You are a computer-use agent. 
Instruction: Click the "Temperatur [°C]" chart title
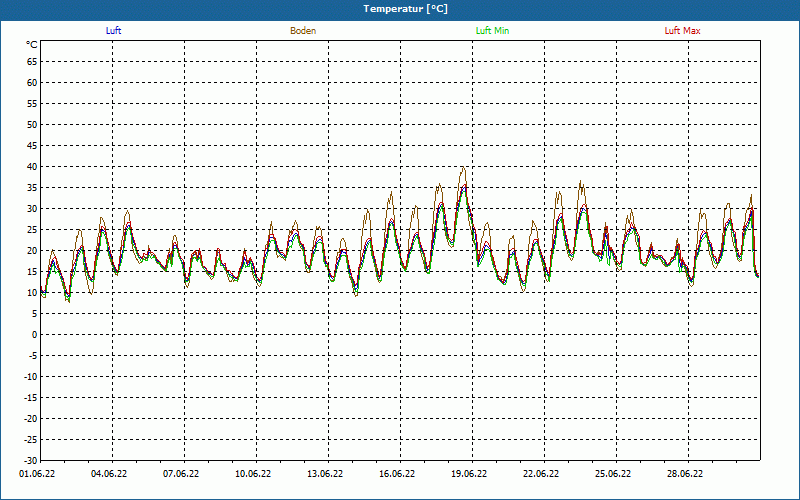(x=406, y=9)
